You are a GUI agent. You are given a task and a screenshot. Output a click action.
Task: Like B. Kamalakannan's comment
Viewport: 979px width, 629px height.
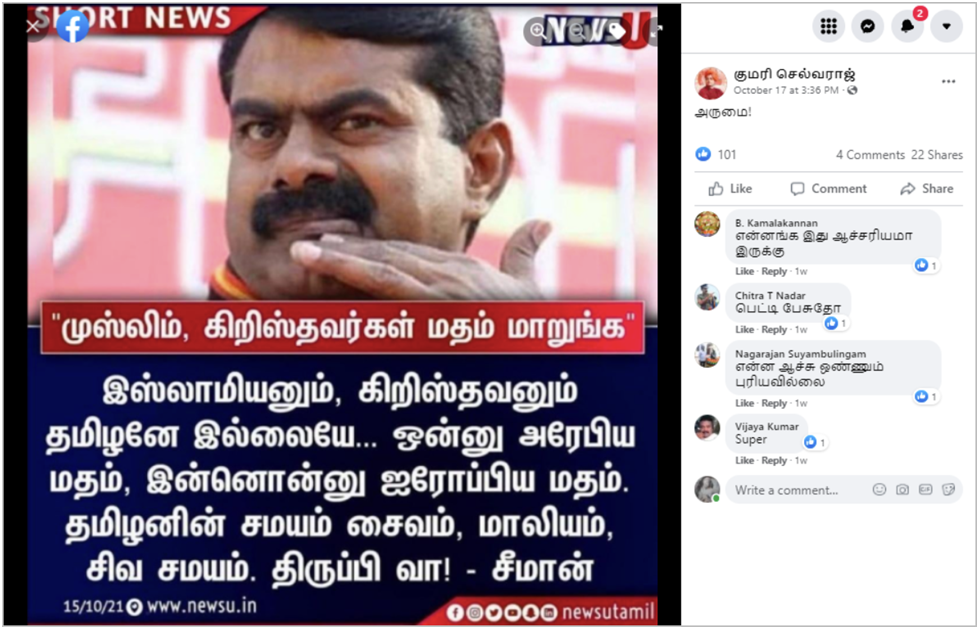(x=744, y=271)
